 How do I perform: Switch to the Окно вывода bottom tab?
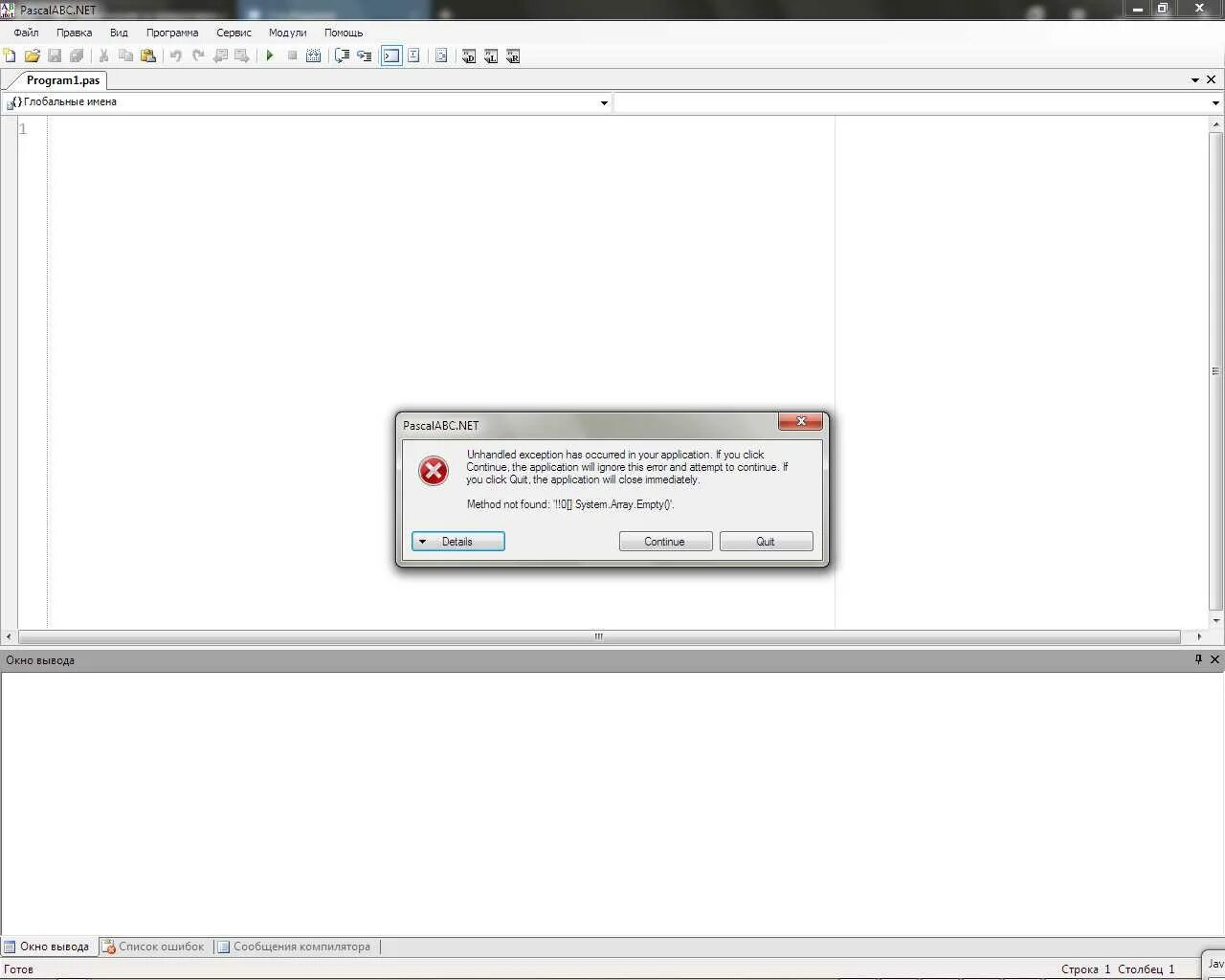47,947
